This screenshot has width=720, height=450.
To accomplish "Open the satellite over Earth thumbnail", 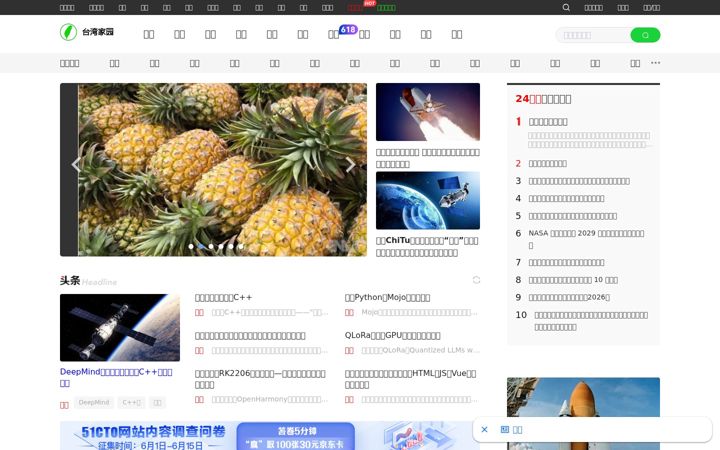I will click(428, 201).
